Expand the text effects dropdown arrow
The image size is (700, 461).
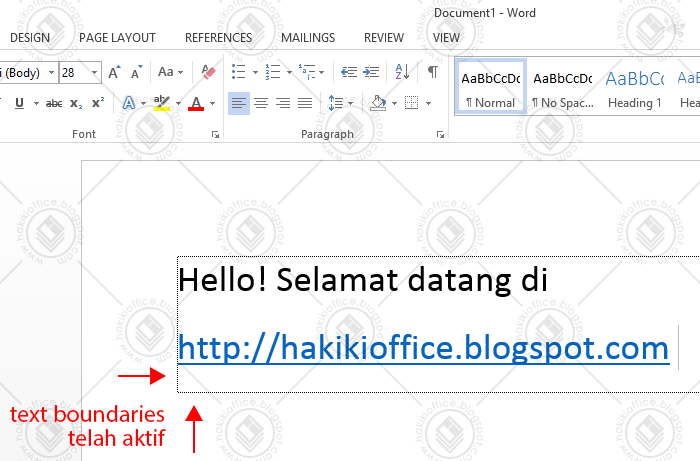[x=143, y=104]
